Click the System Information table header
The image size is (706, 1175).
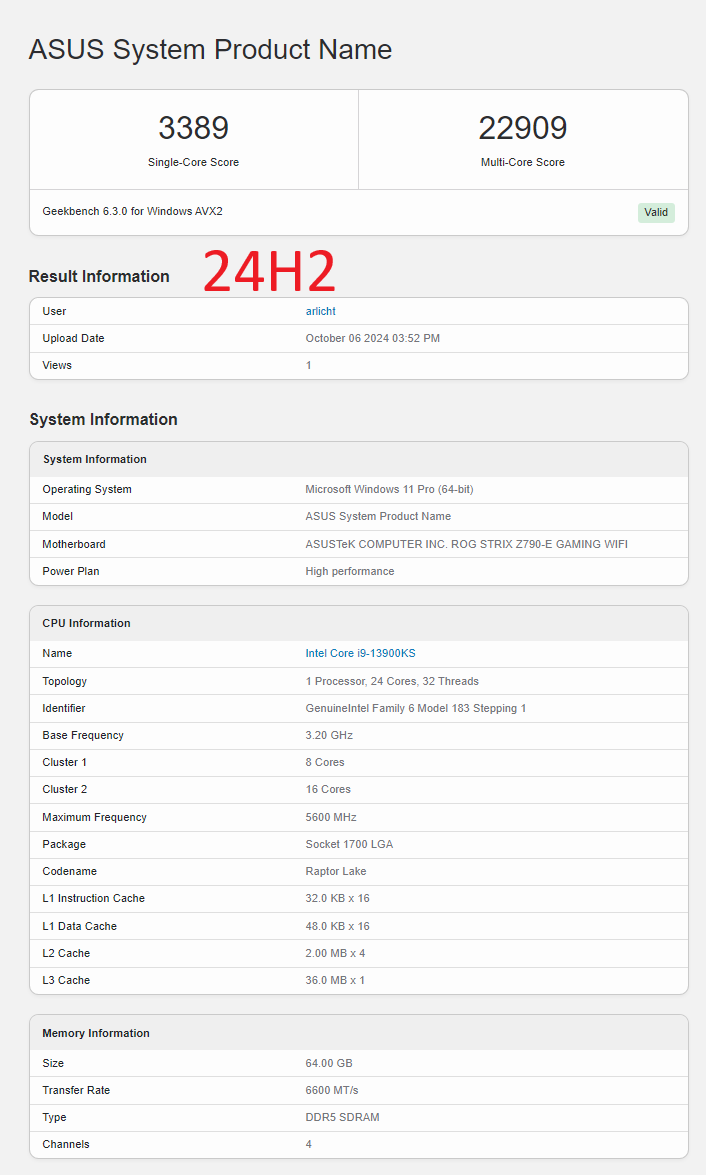(x=358, y=459)
